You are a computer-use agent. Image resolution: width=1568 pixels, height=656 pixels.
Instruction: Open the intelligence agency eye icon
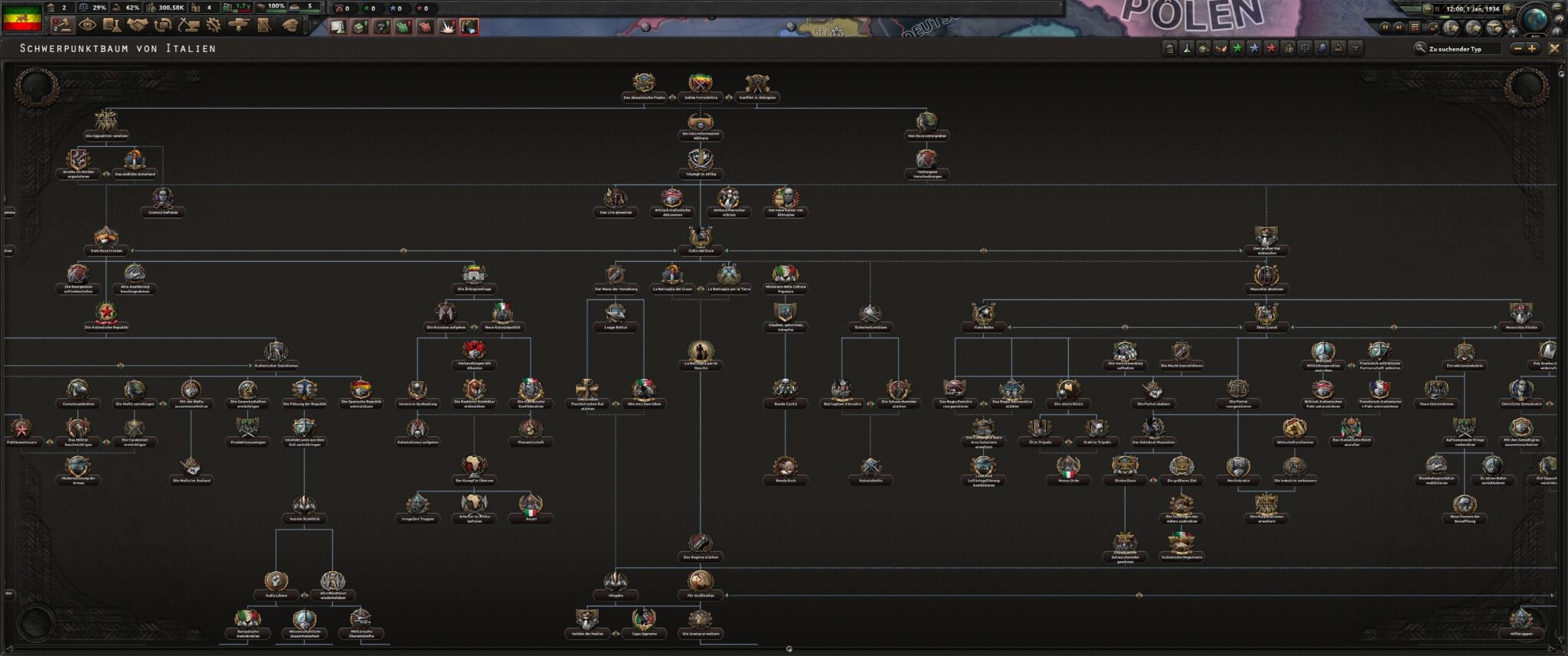pos(87,25)
